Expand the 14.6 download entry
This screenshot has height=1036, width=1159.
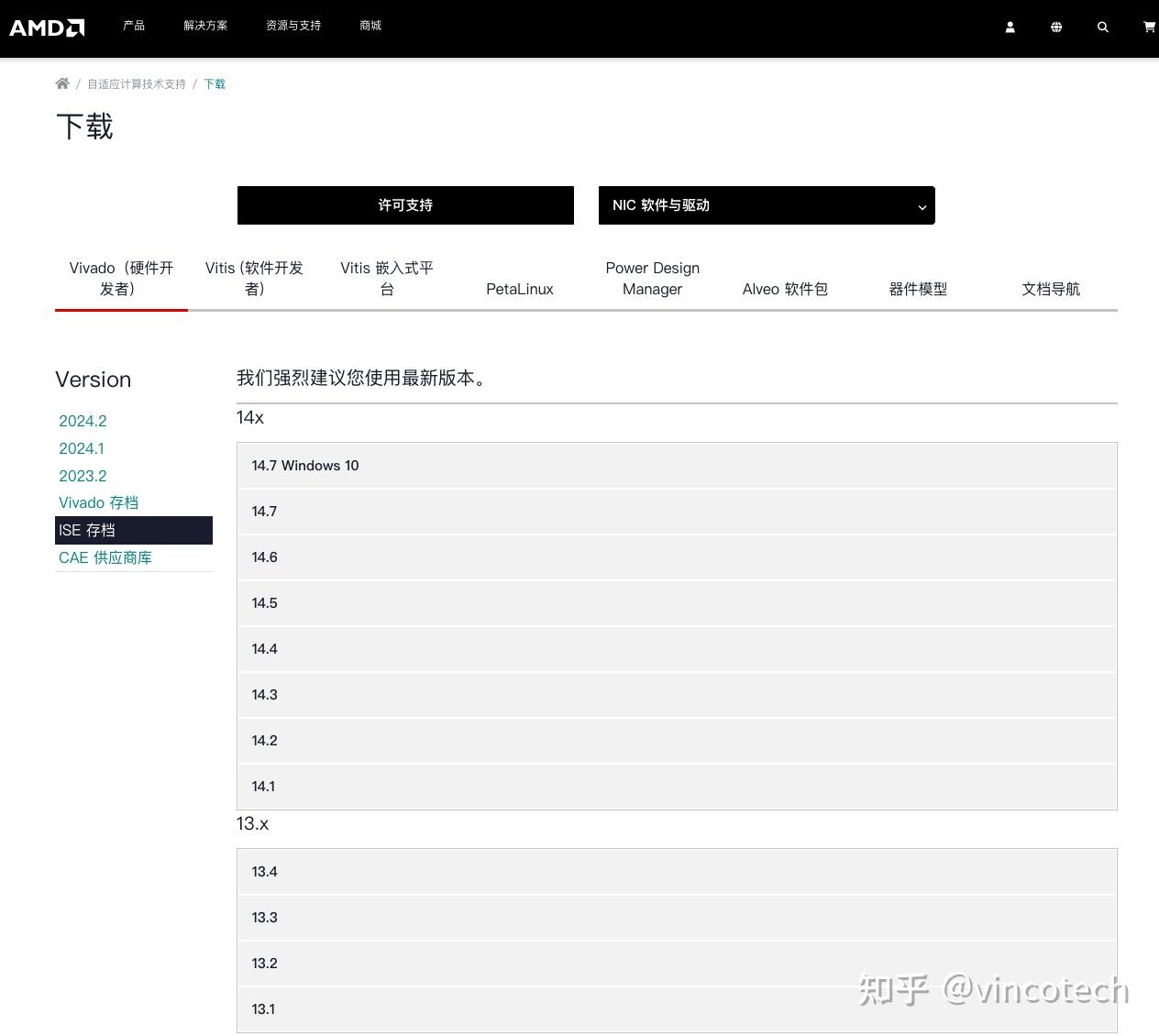pos(678,557)
